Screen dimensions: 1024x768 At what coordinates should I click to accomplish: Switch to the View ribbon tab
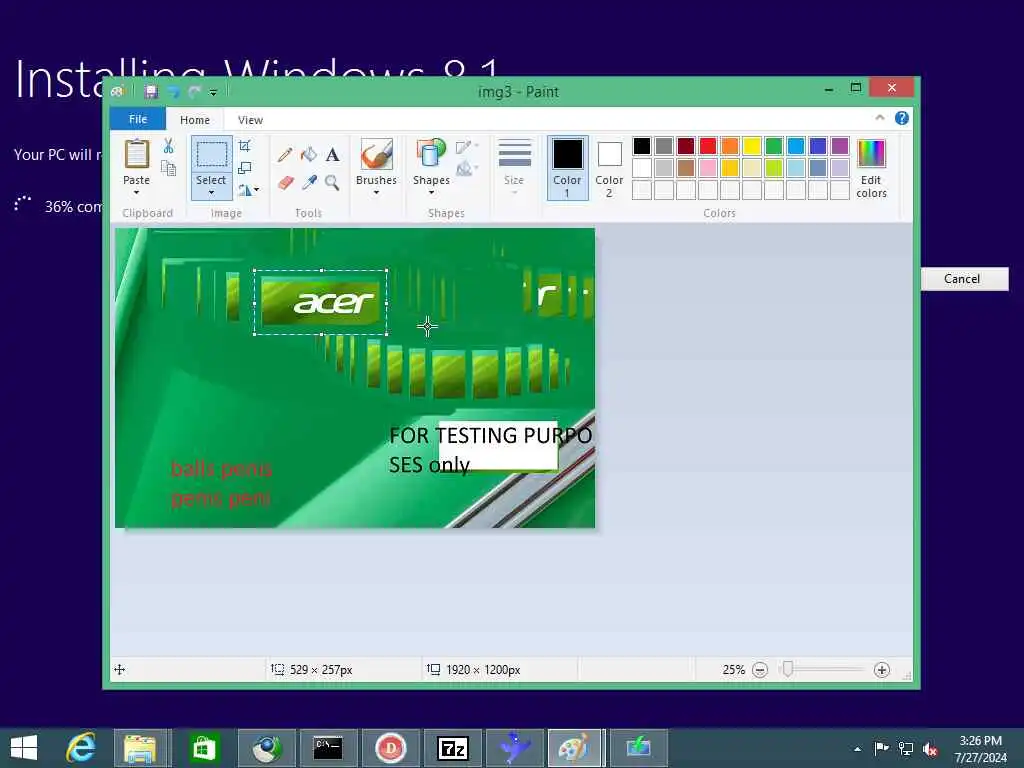pos(250,120)
